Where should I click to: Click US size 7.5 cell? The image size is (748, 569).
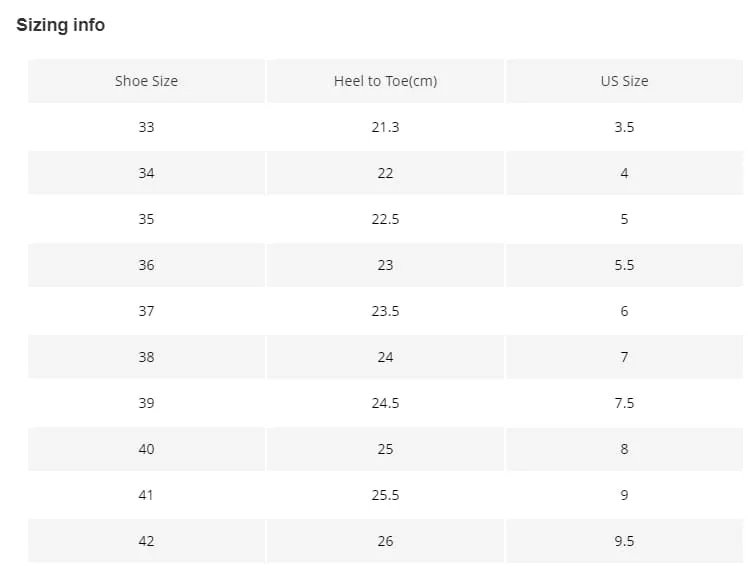tap(624, 403)
